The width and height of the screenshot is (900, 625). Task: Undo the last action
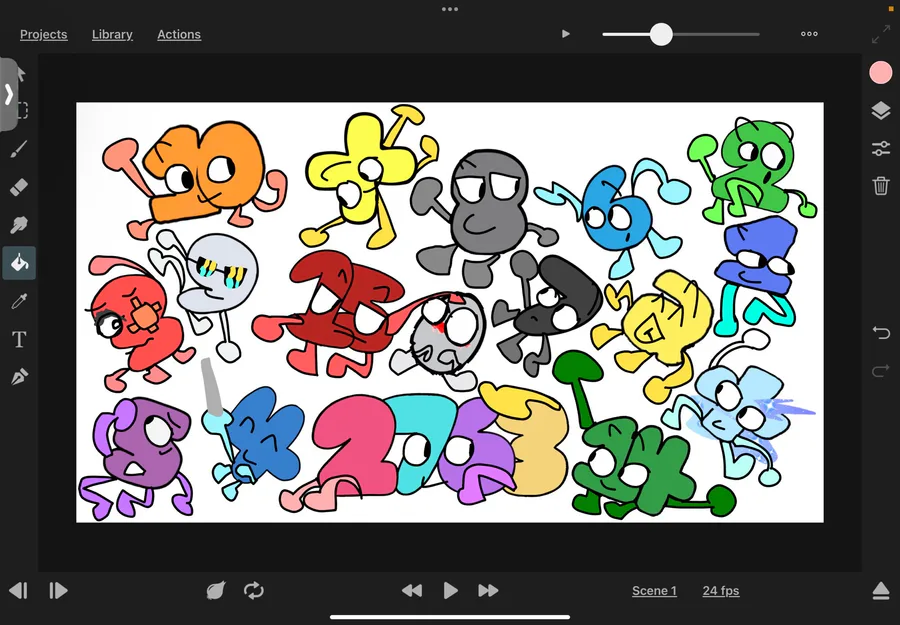point(880,332)
